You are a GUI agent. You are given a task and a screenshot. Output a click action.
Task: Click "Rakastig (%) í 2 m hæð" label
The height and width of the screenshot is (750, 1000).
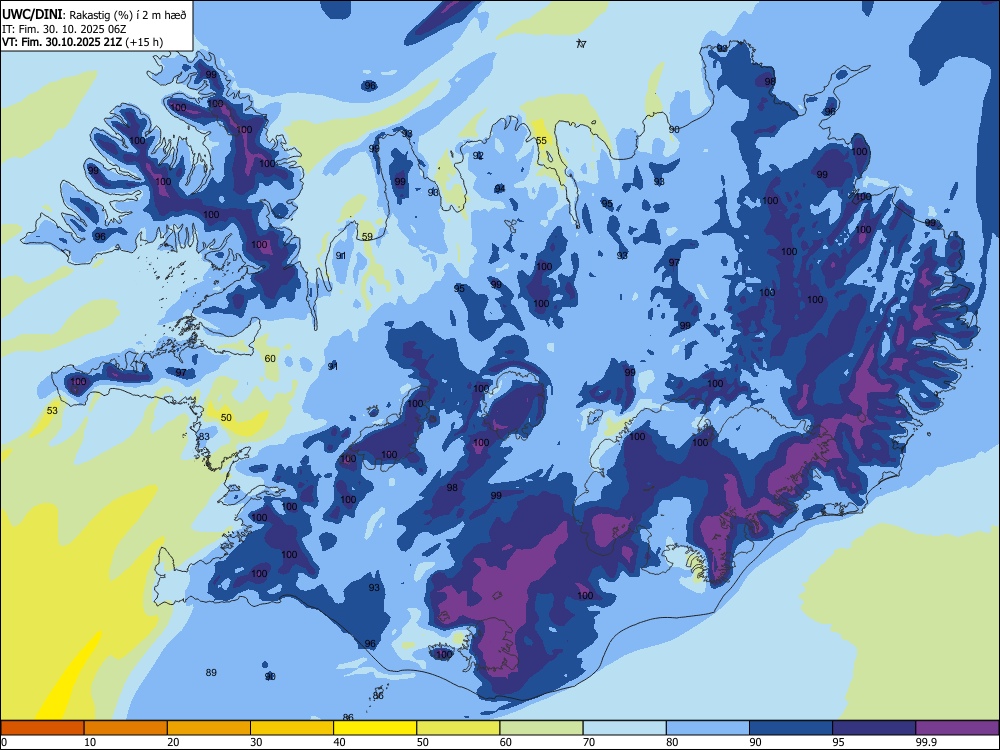[128, 15]
